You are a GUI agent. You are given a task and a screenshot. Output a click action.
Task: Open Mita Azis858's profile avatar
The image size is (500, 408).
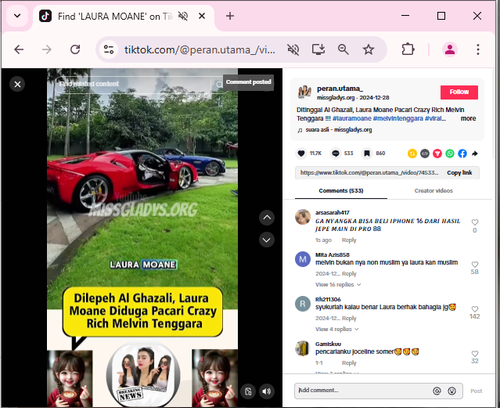pyautogui.click(x=303, y=259)
